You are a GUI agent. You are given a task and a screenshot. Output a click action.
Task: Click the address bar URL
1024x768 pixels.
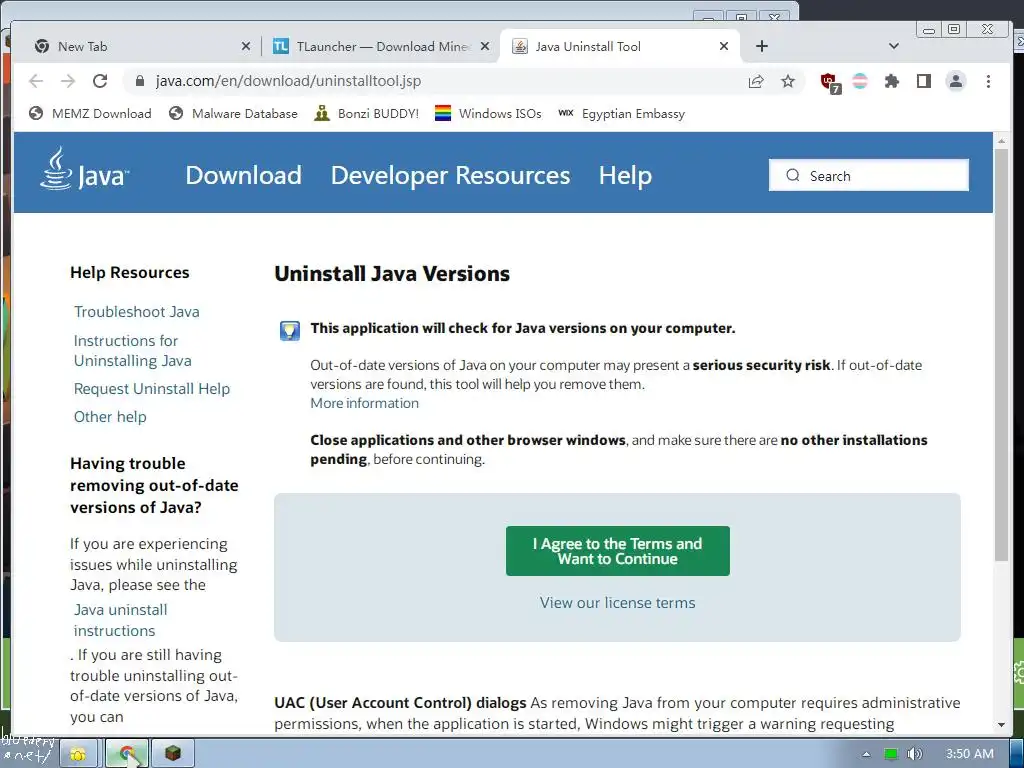click(288, 81)
